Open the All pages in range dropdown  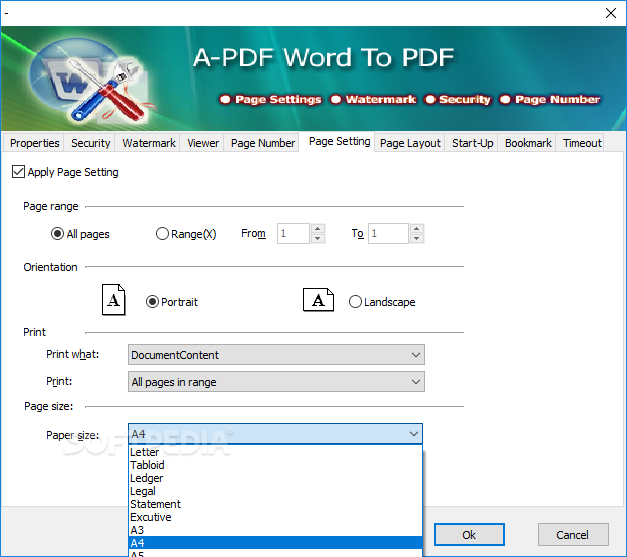[x=276, y=382]
